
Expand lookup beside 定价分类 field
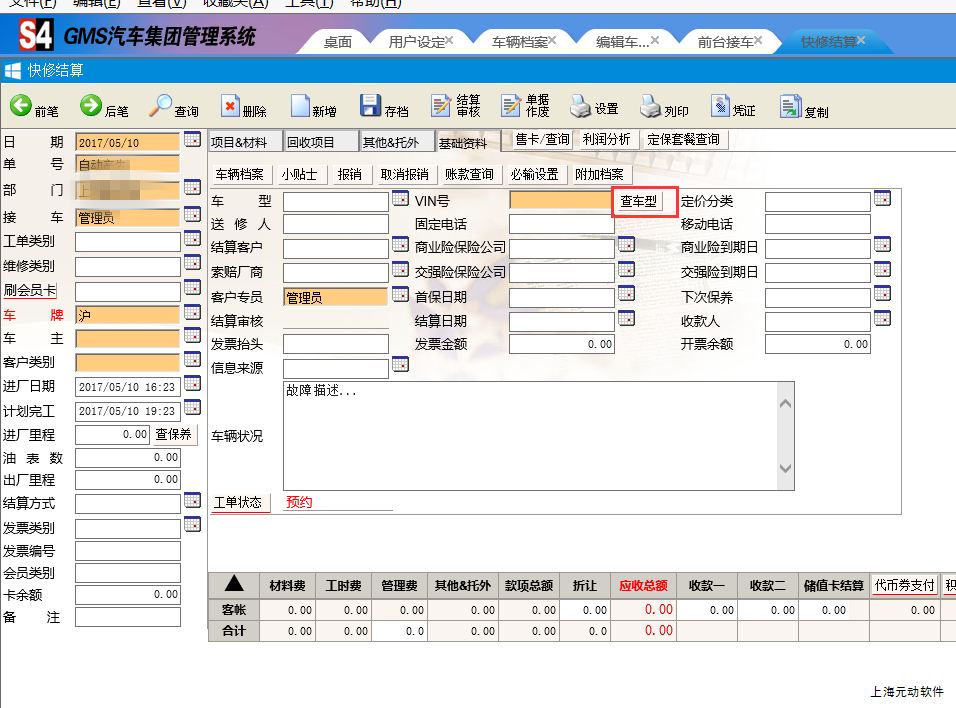(882, 200)
